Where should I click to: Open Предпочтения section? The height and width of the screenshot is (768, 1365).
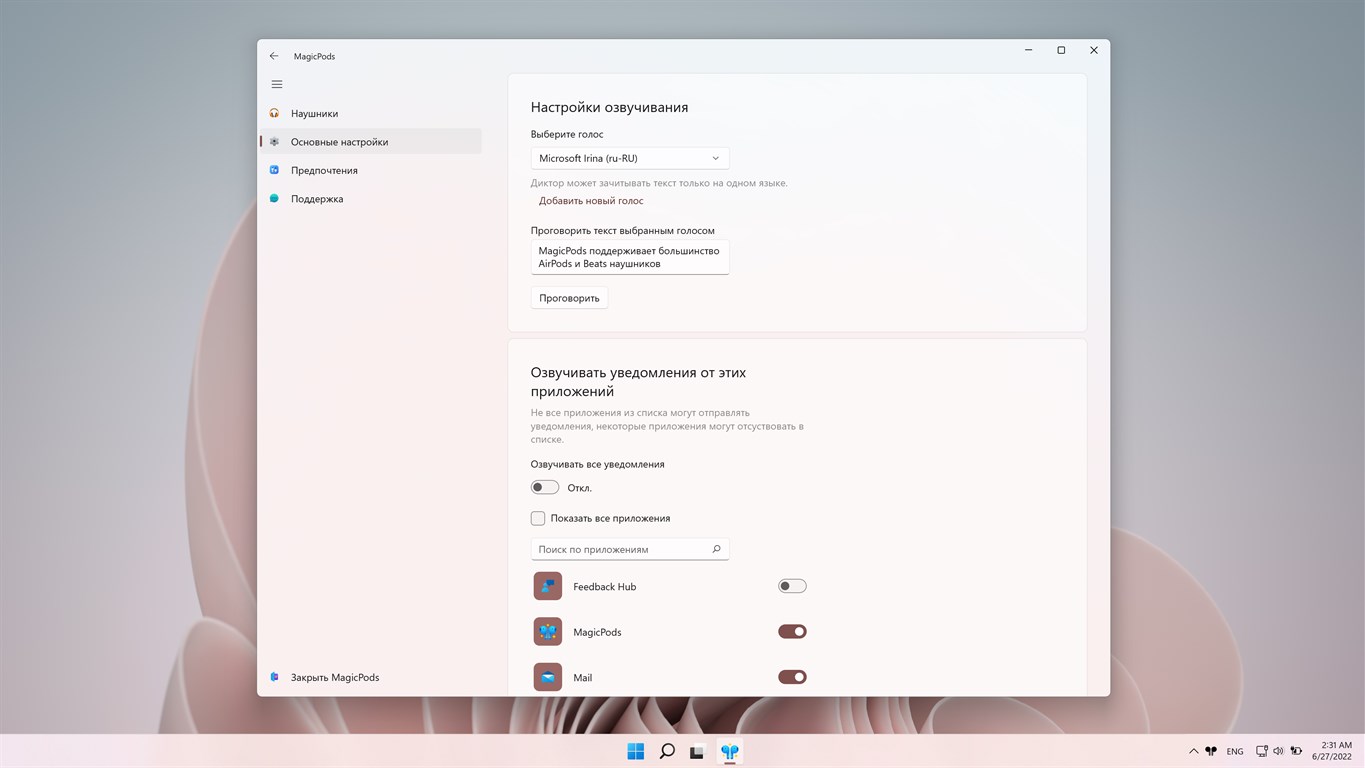[370, 170]
